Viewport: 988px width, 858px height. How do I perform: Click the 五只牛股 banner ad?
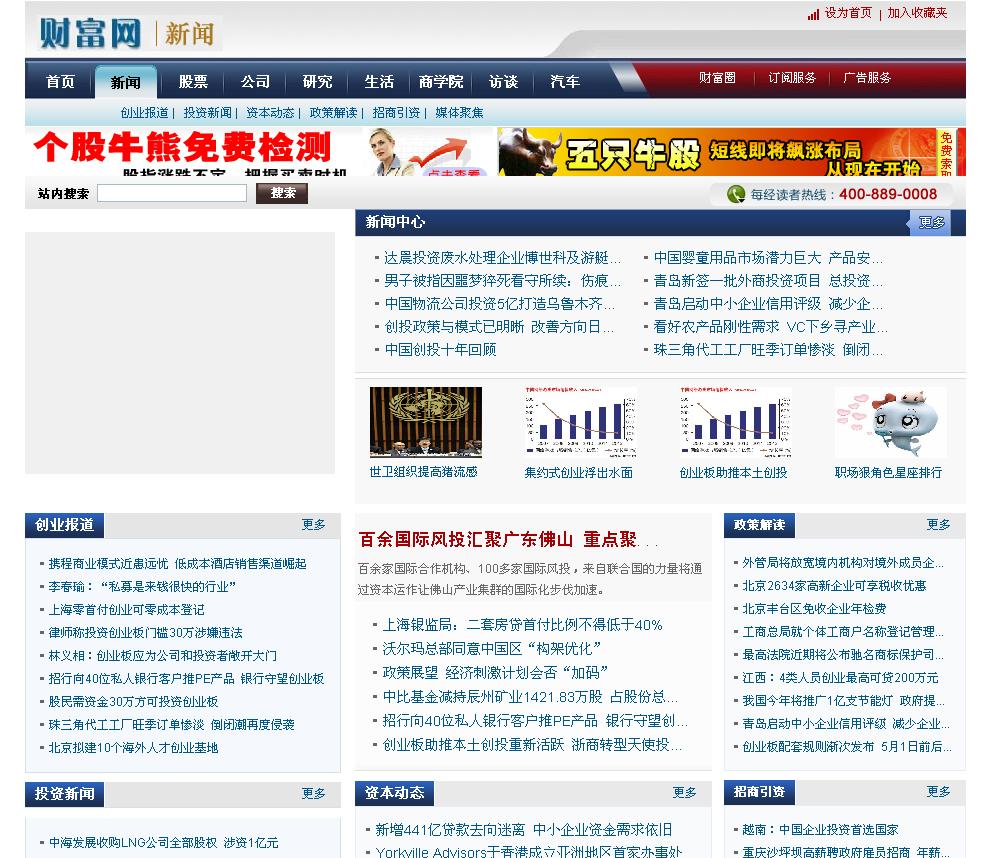(731, 151)
